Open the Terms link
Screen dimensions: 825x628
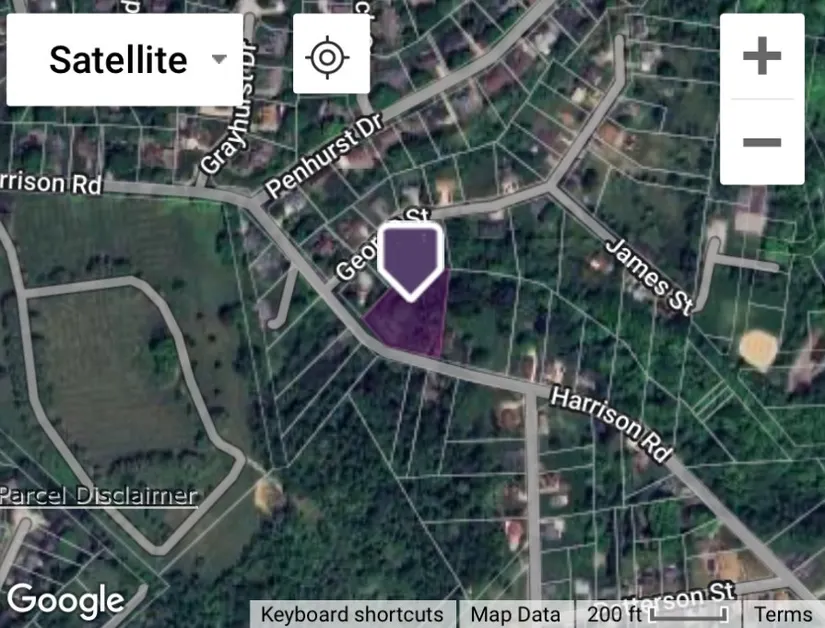783,614
